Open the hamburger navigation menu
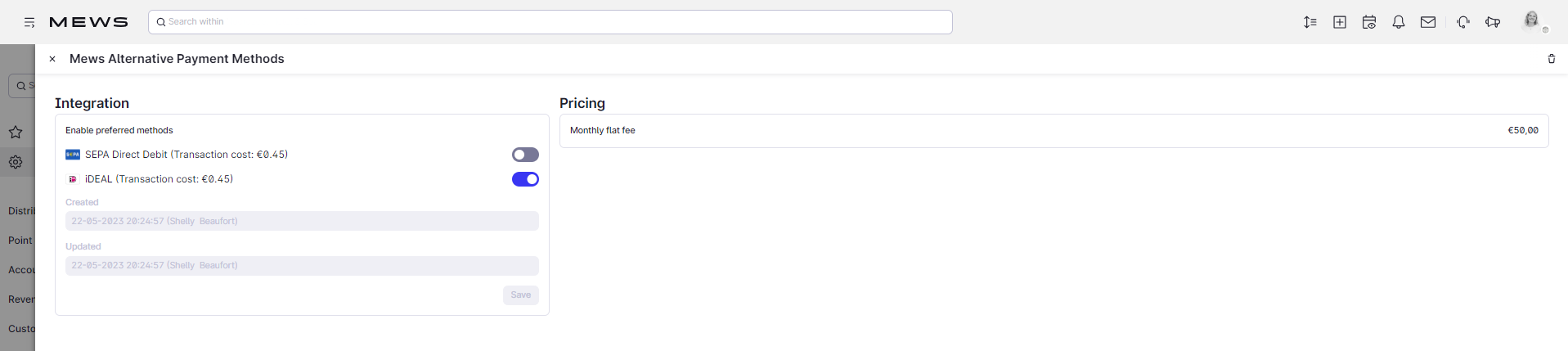 pyautogui.click(x=29, y=22)
